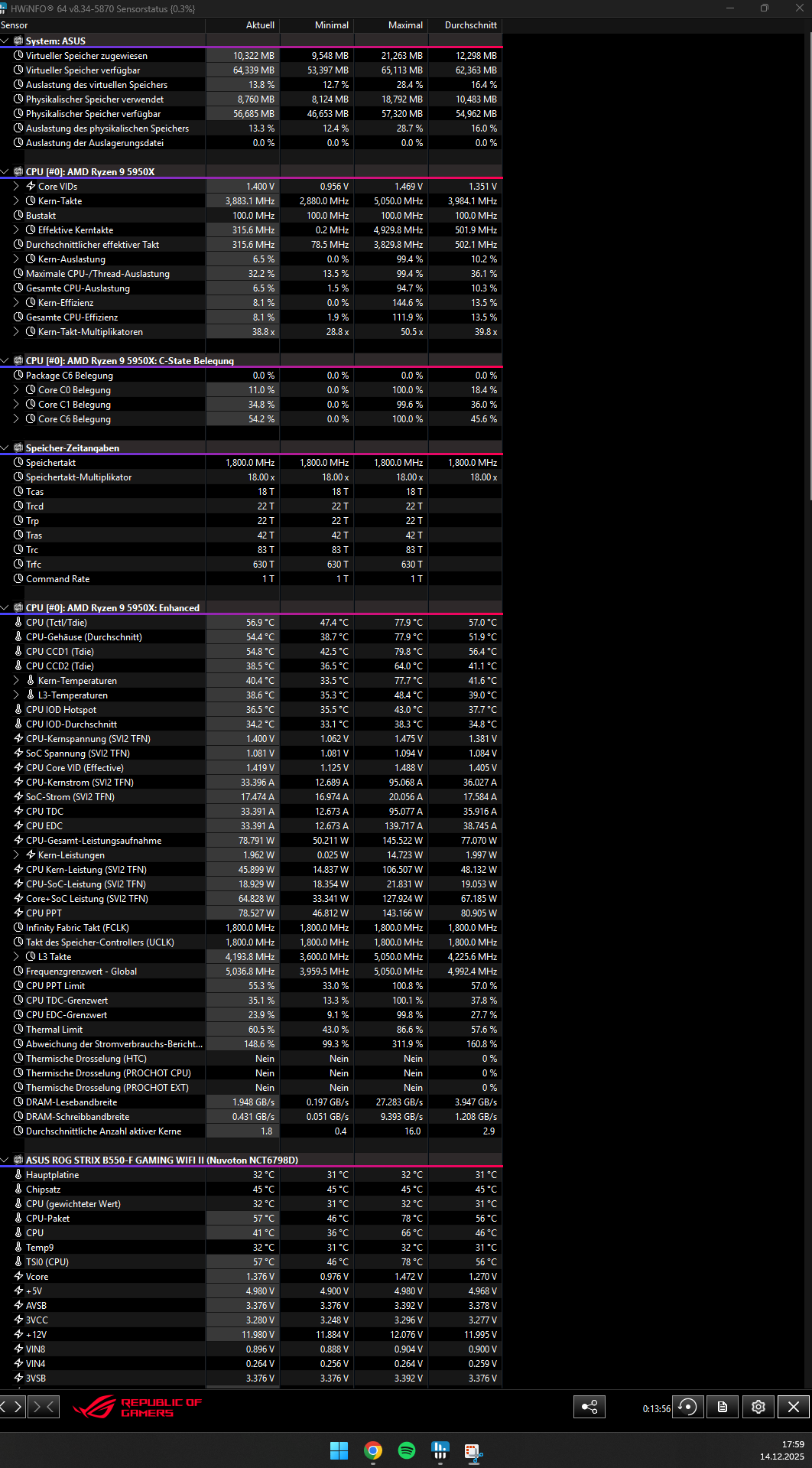Click the Sensor column header

(x=102, y=25)
